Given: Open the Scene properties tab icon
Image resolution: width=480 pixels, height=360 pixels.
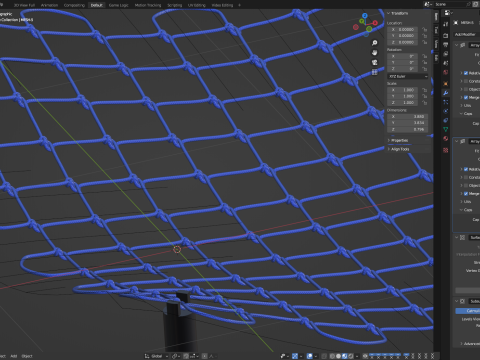Looking at the screenshot, I should [446, 63].
